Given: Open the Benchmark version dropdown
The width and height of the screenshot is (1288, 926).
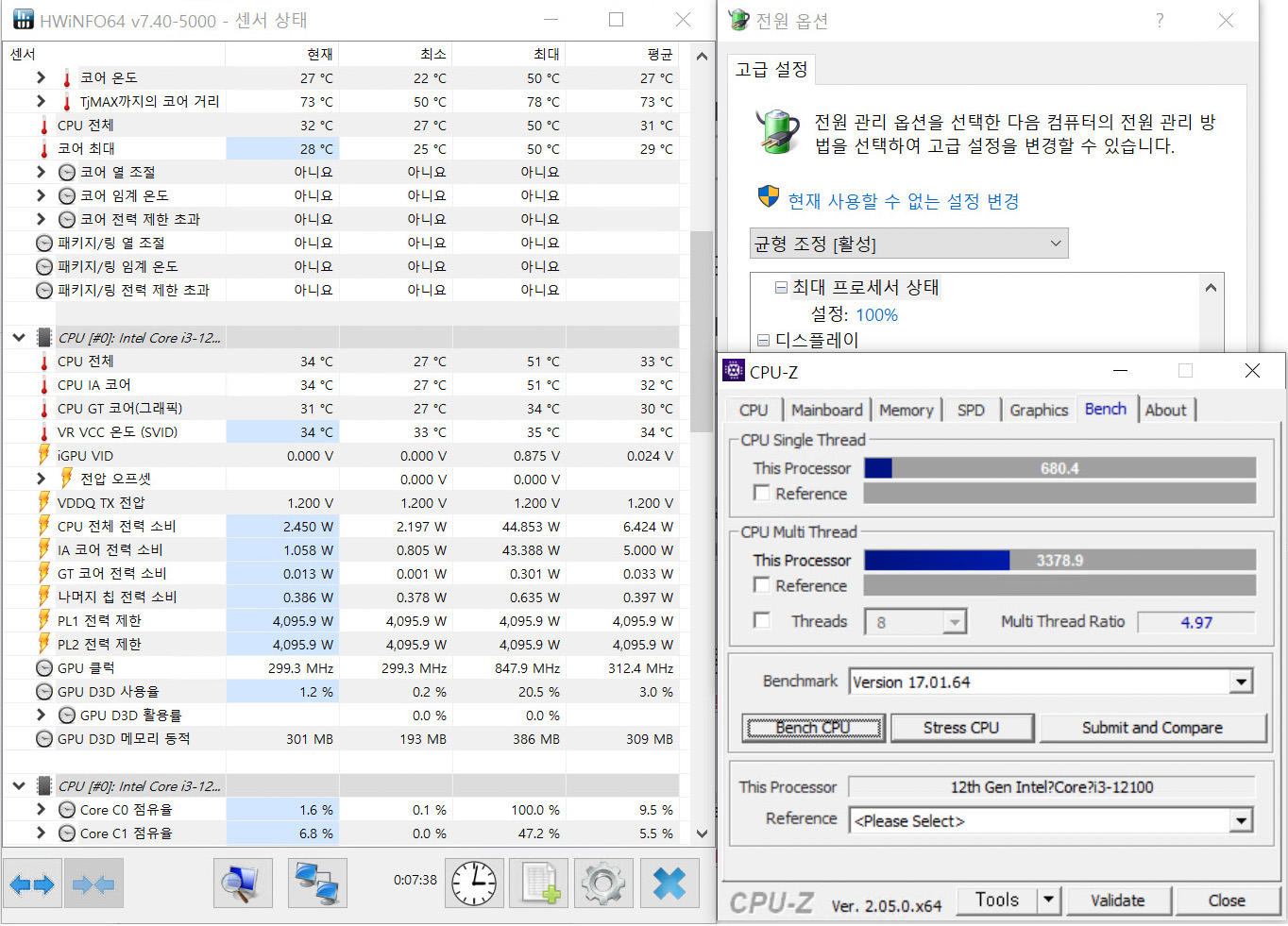Looking at the screenshot, I should (1242, 682).
